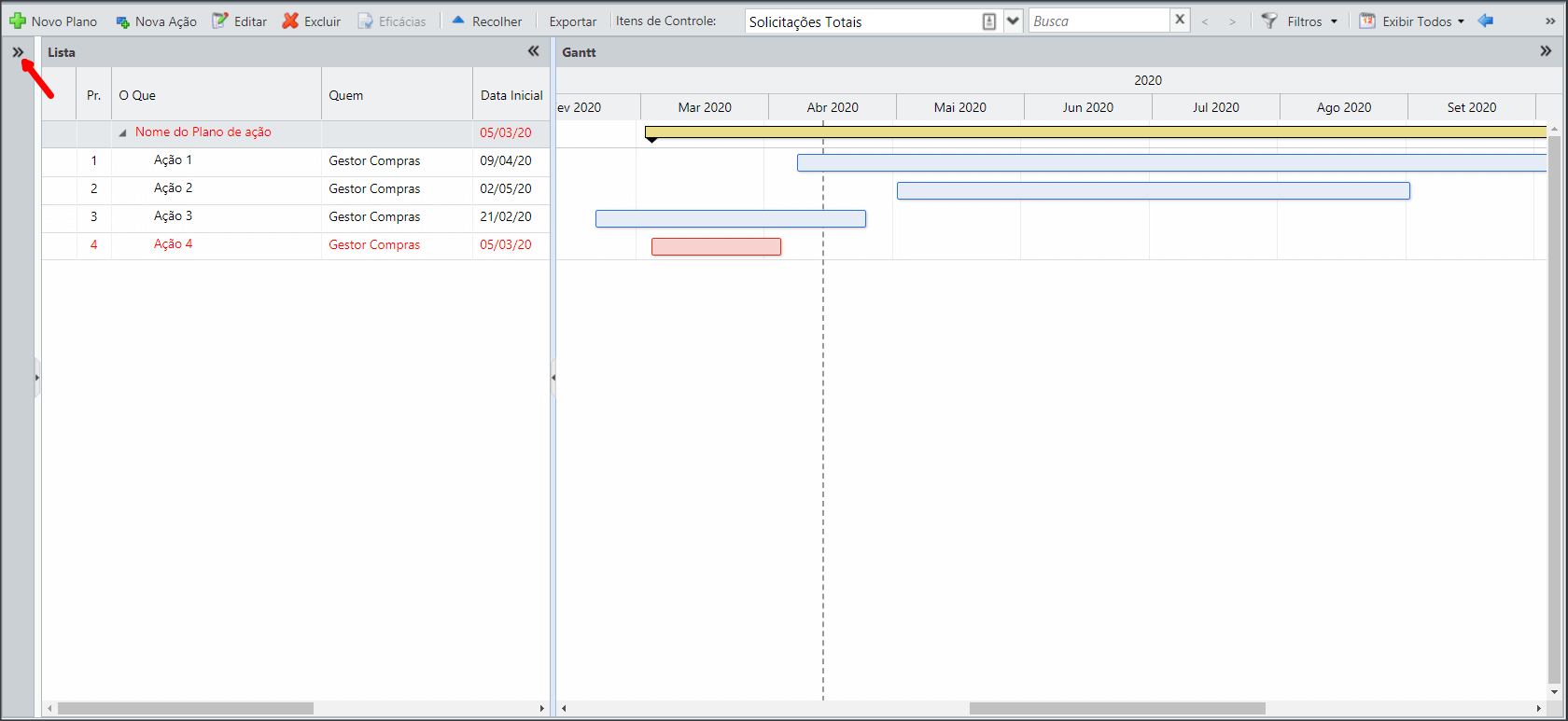Screen dimensions: 1568x721
Task: Select the Ação 4 row
Action: pyautogui.click(x=296, y=245)
